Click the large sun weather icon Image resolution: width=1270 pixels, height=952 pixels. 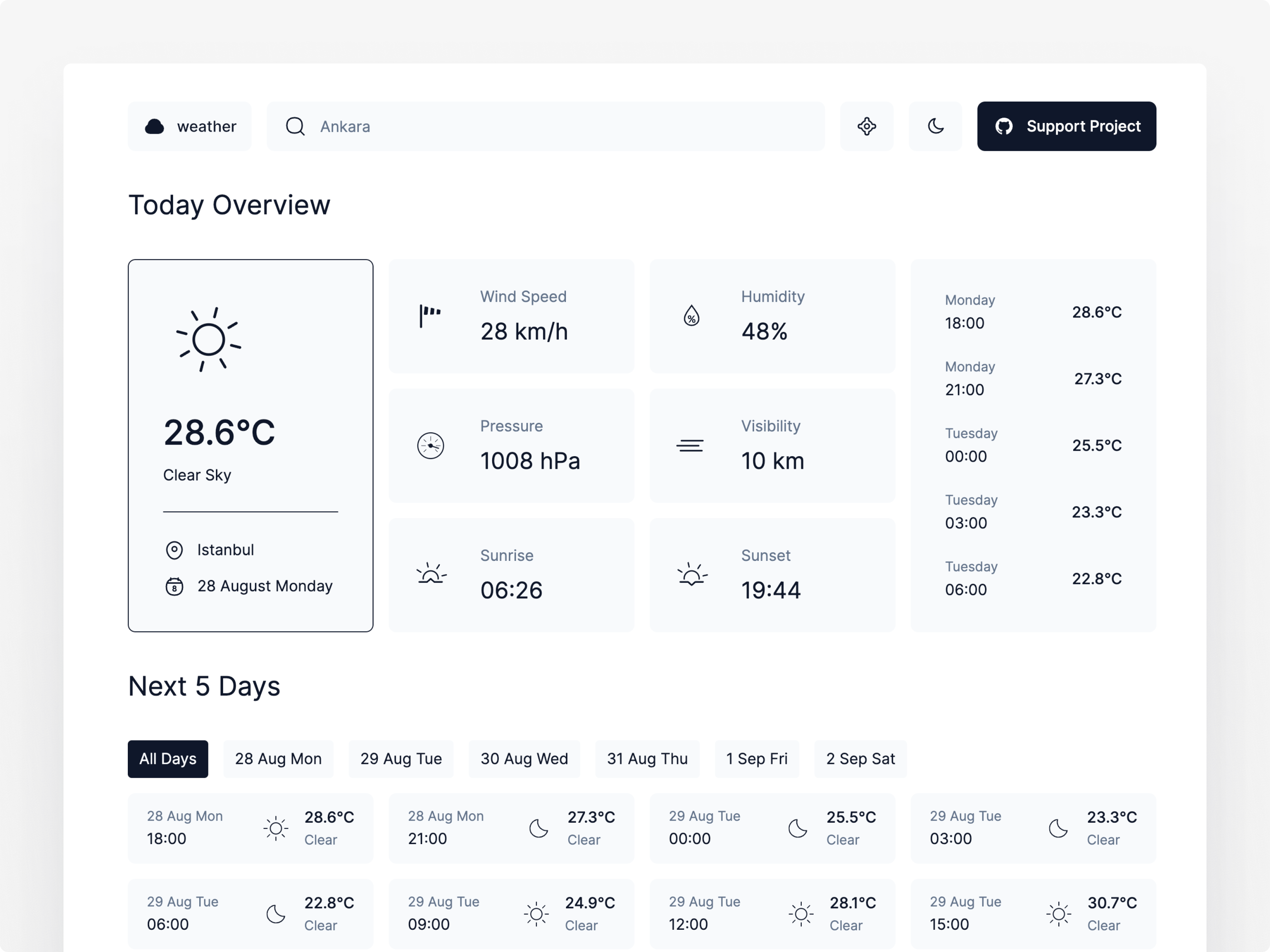click(208, 340)
